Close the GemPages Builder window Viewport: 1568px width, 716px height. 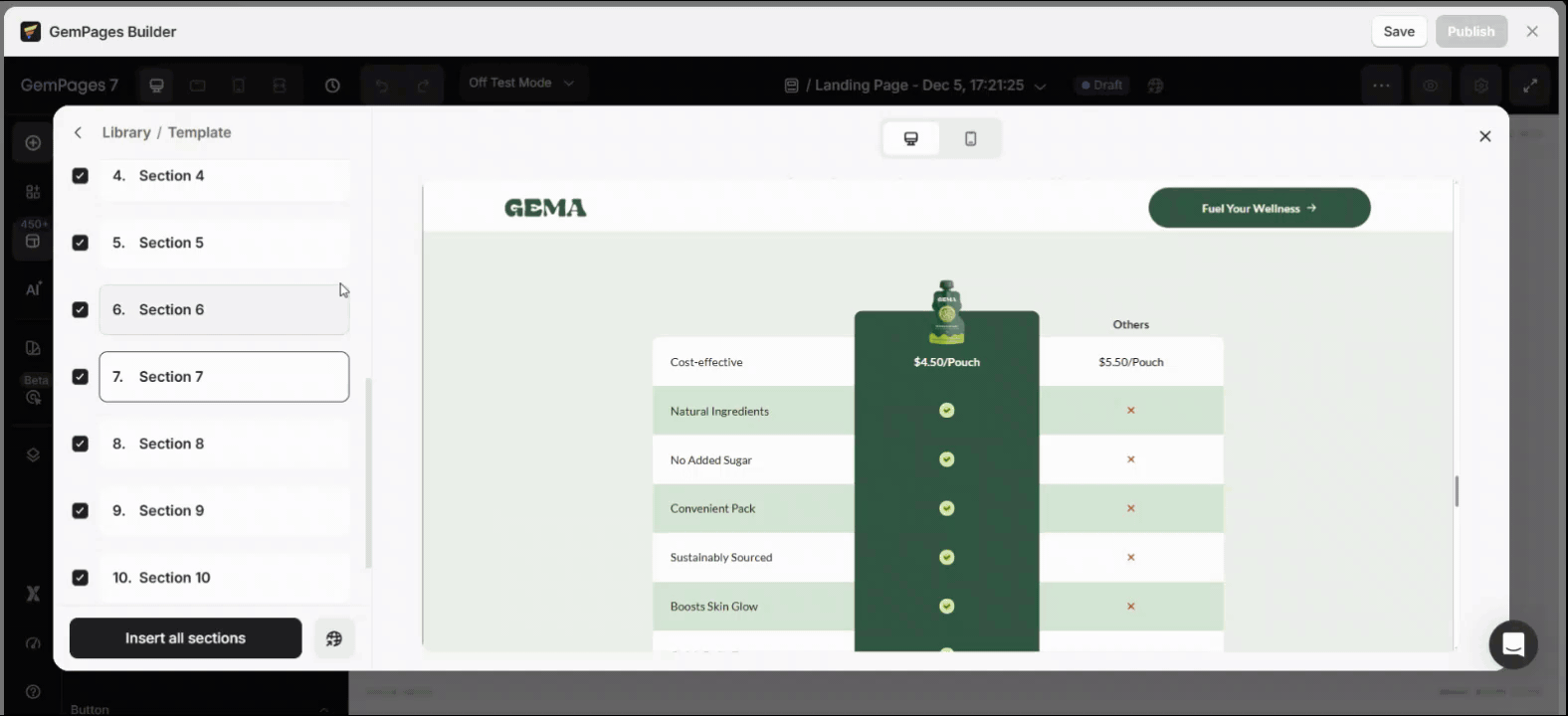point(1532,32)
